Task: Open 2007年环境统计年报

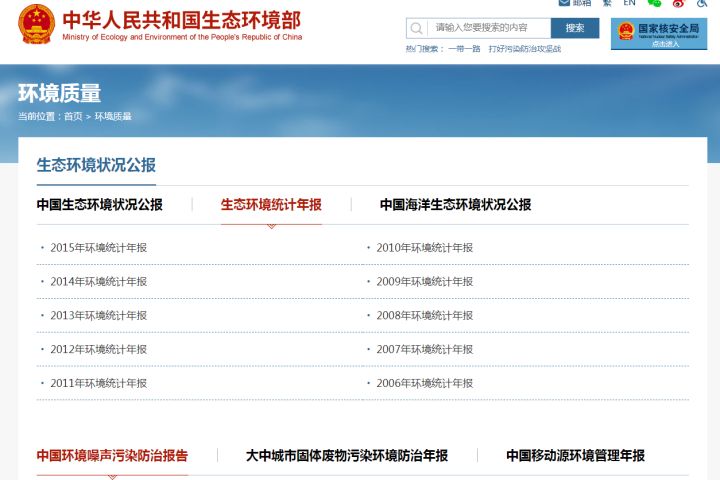Action: [425, 350]
